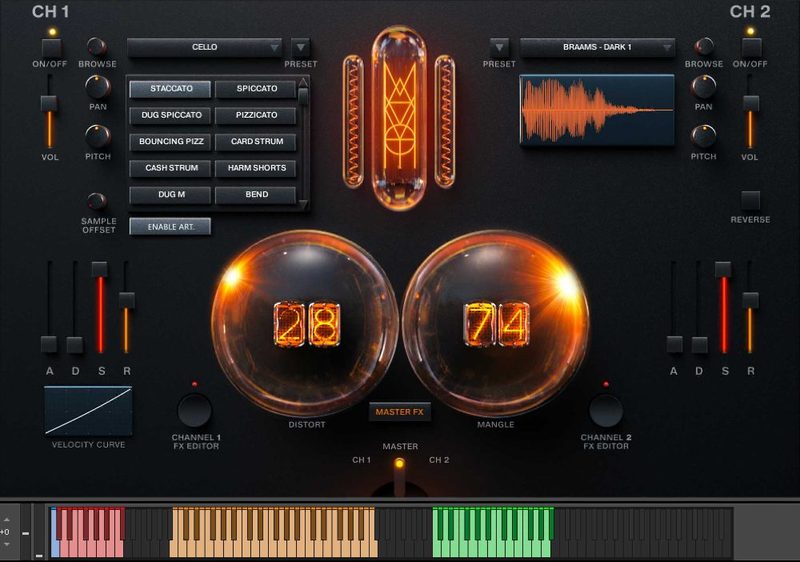Viewport: 800px width, 562px height.
Task: Open the CHANNEL 1 FX EDITOR knob
Action: pos(194,411)
